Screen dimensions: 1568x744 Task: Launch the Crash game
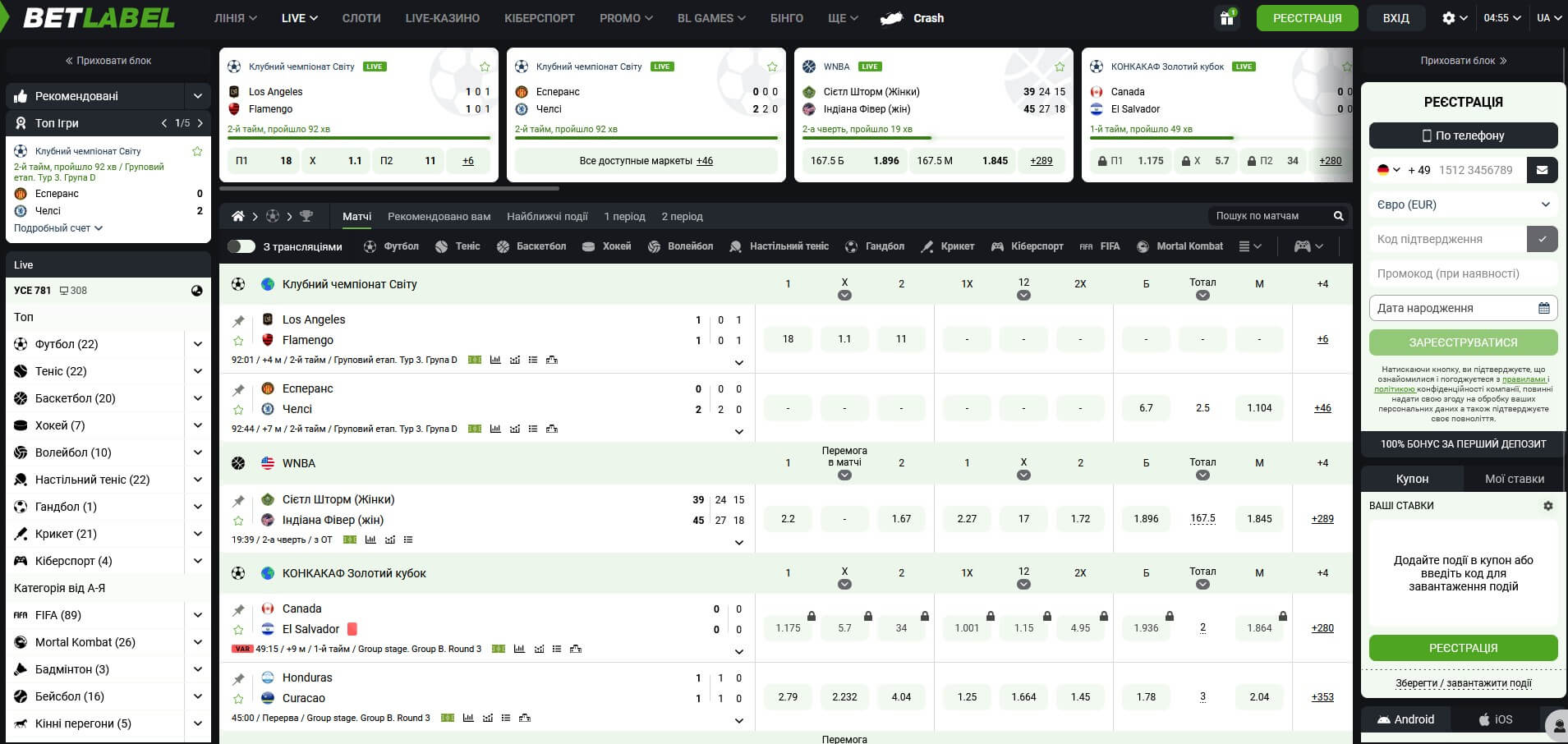tap(913, 18)
